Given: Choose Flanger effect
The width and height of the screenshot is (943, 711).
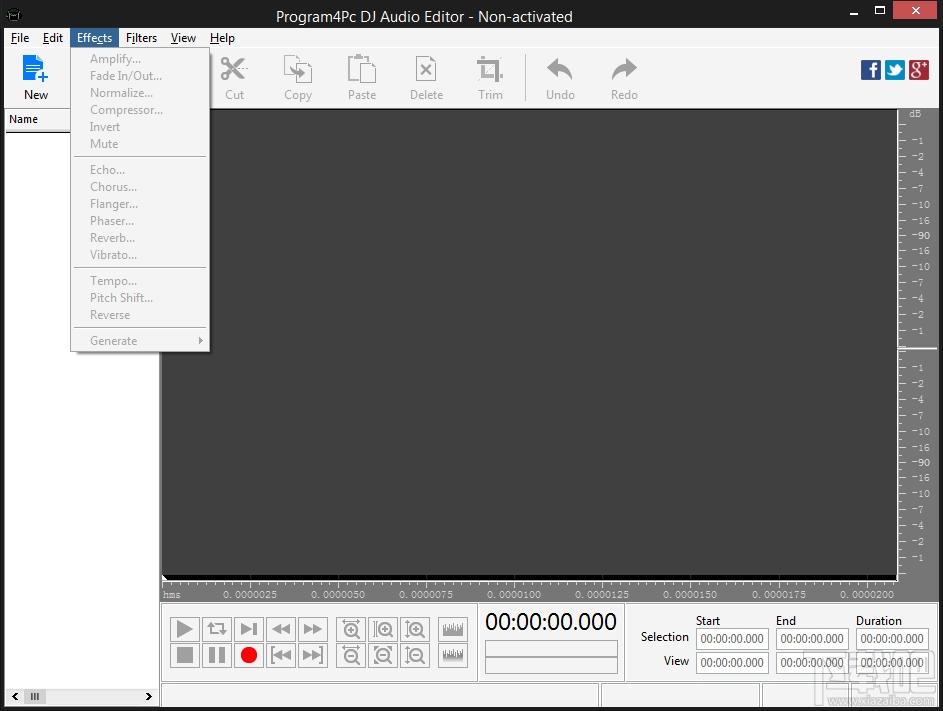Looking at the screenshot, I should pos(140,204).
